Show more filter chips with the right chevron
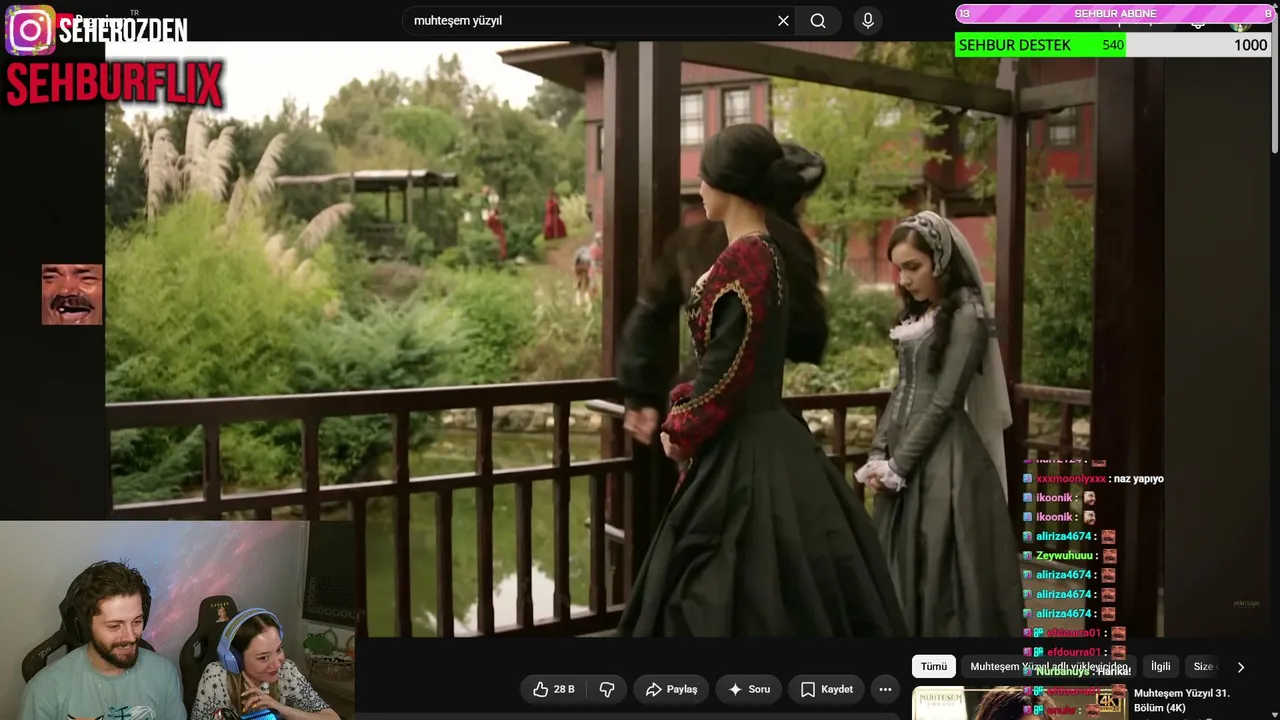This screenshot has height=720, width=1280. pyautogui.click(x=1241, y=667)
